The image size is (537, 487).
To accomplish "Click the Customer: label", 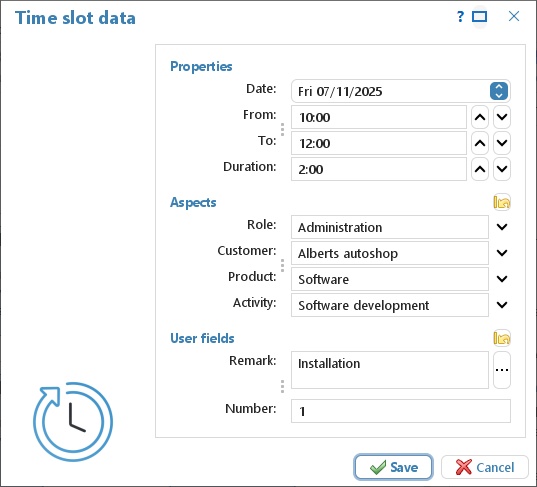I will point(247,250).
